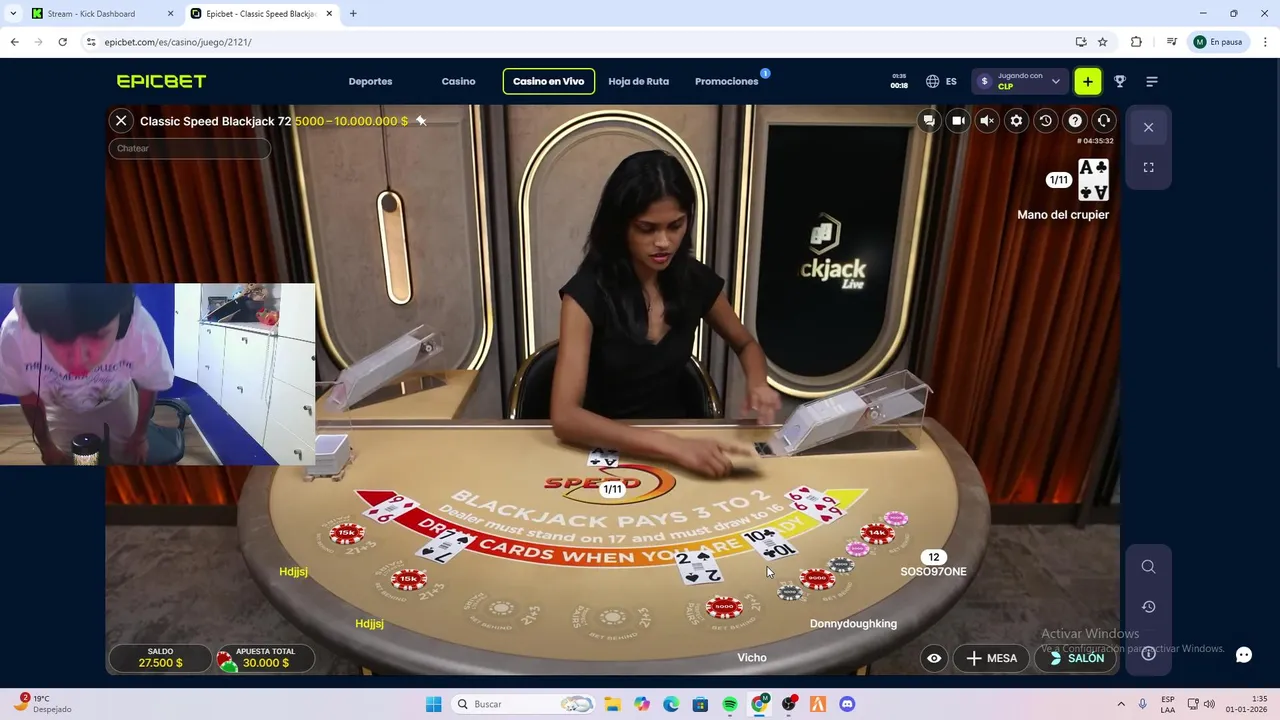Open the game chat panel icon
The image size is (1280, 720).
point(929,121)
